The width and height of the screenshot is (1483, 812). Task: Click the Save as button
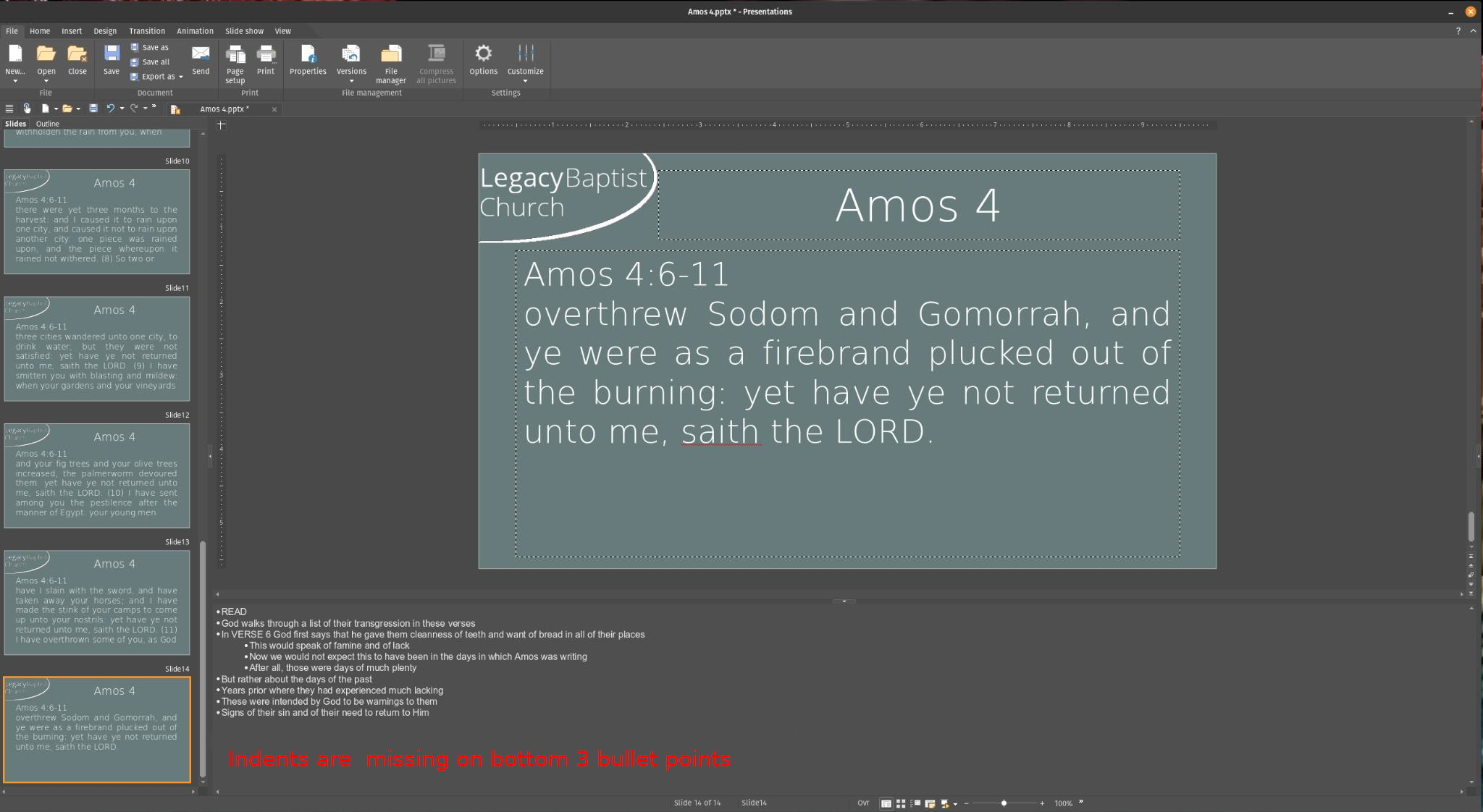[150, 48]
